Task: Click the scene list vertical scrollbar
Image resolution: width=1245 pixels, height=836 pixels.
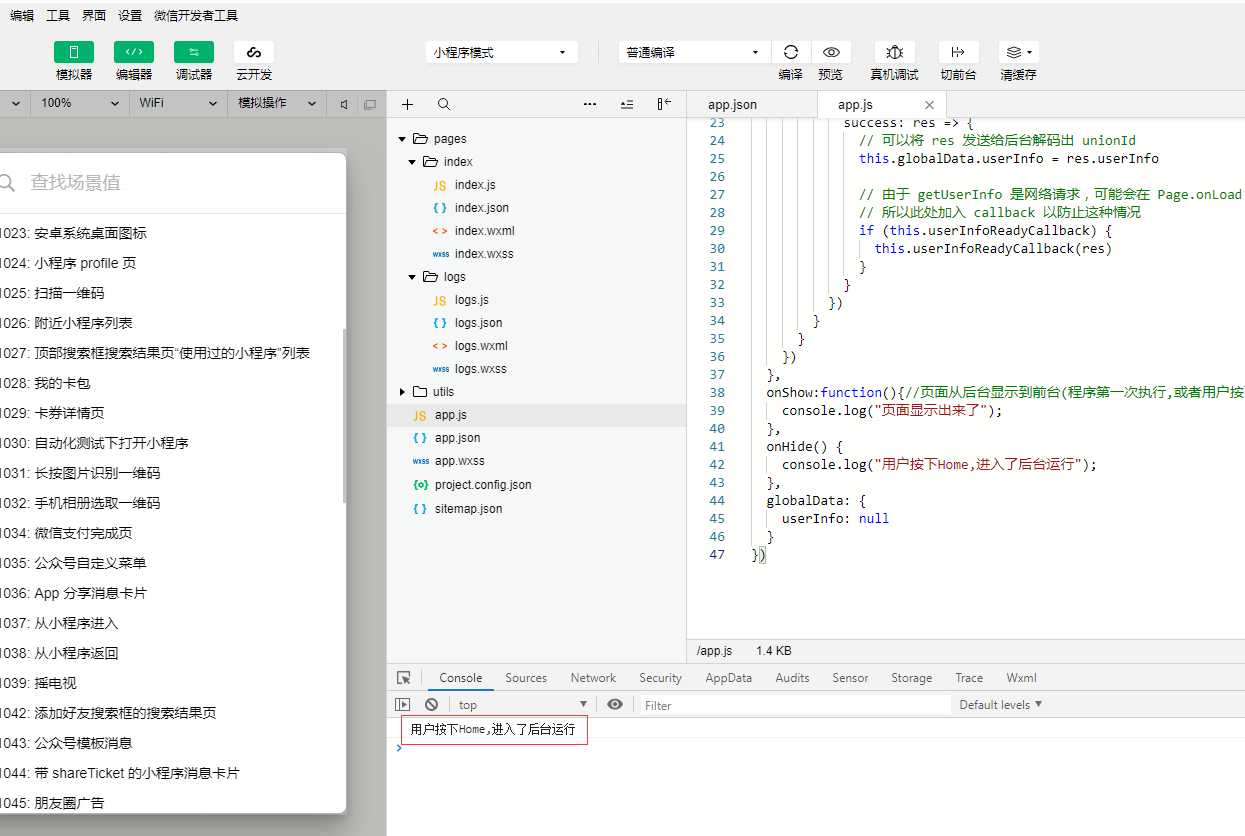Action: [344, 415]
